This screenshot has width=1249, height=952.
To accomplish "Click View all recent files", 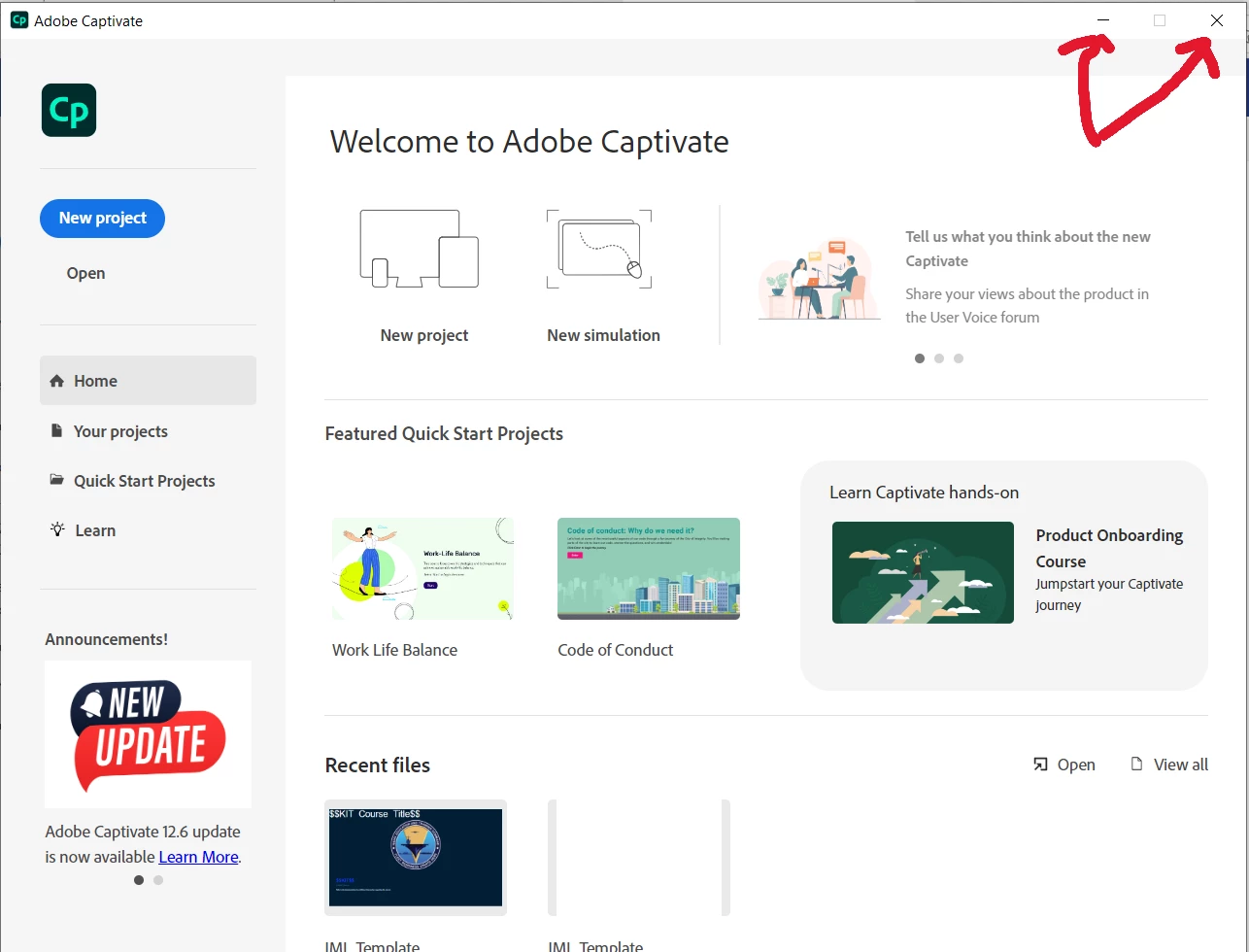I will [x=1170, y=765].
